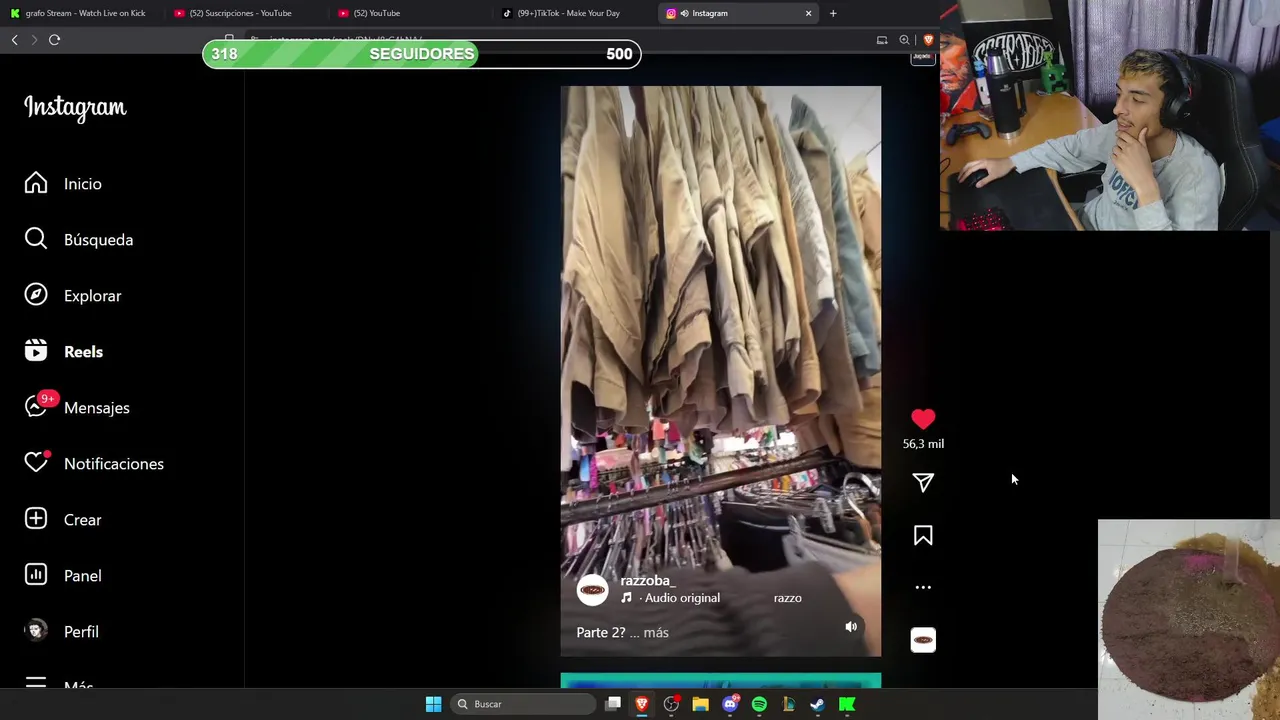The height and width of the screenshot is (720, 1280).
Task: Open a new browser tab
Action: click(833, 13)
